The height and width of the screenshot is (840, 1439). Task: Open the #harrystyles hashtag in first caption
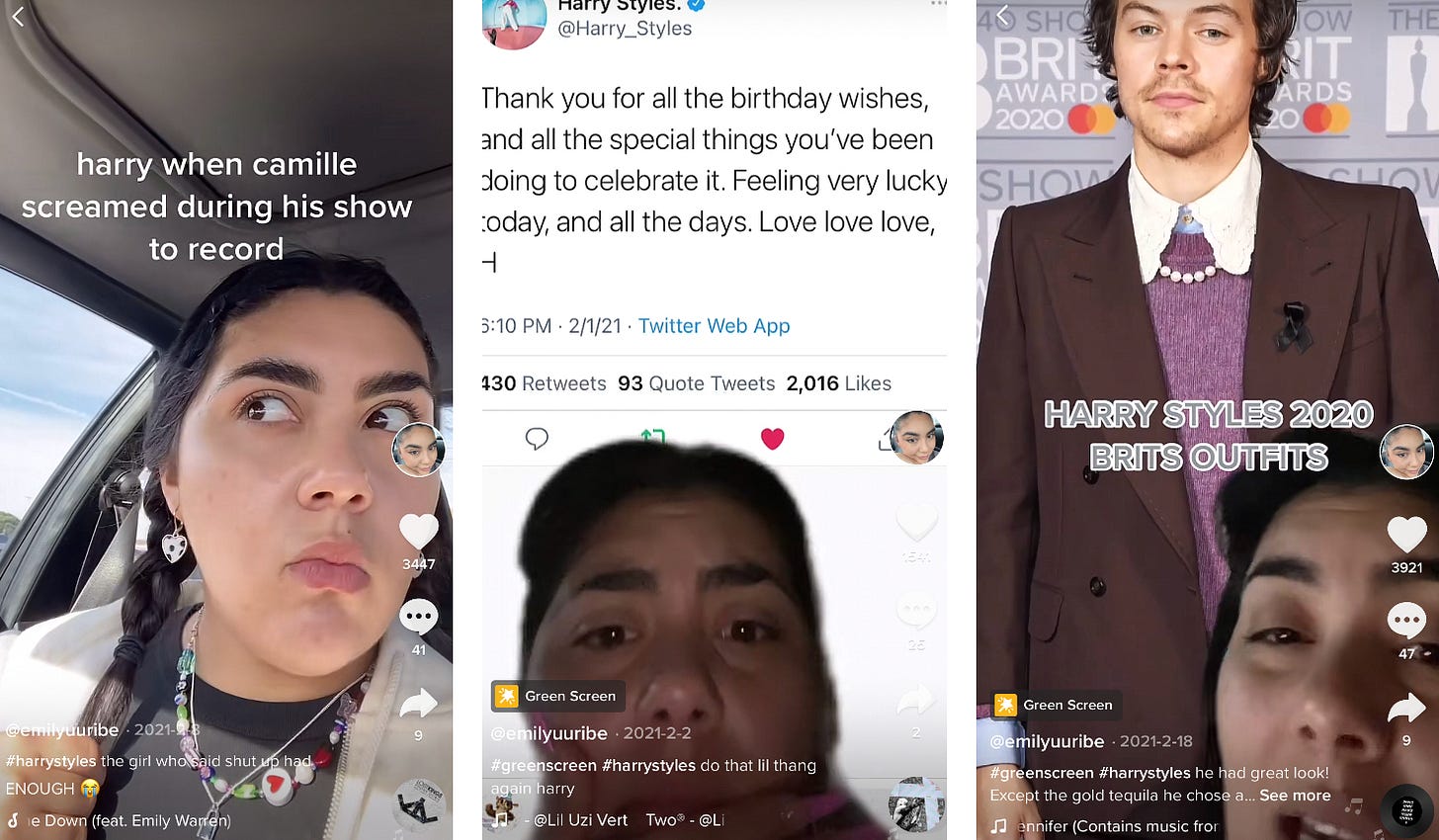coord(50,761)
